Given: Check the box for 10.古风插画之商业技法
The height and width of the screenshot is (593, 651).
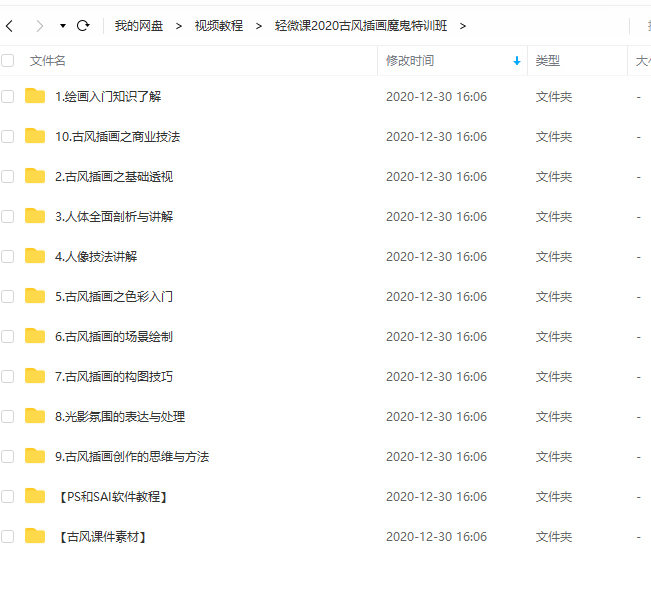Looking at the screenshot, I should point(7,136).
